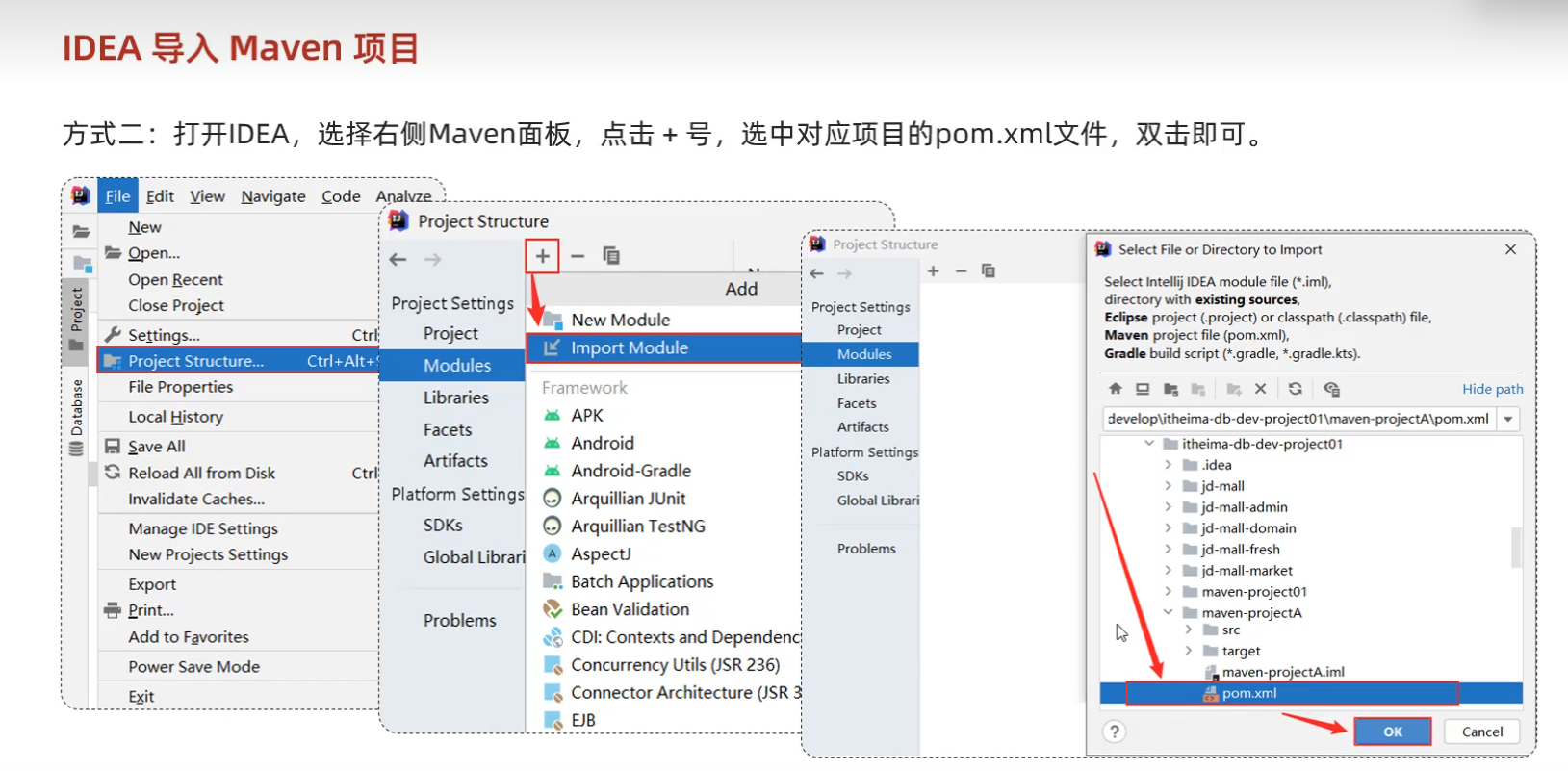Click the back arrow in middle Project Structure
The image size is (1568, 771).
tap(398, 259)
